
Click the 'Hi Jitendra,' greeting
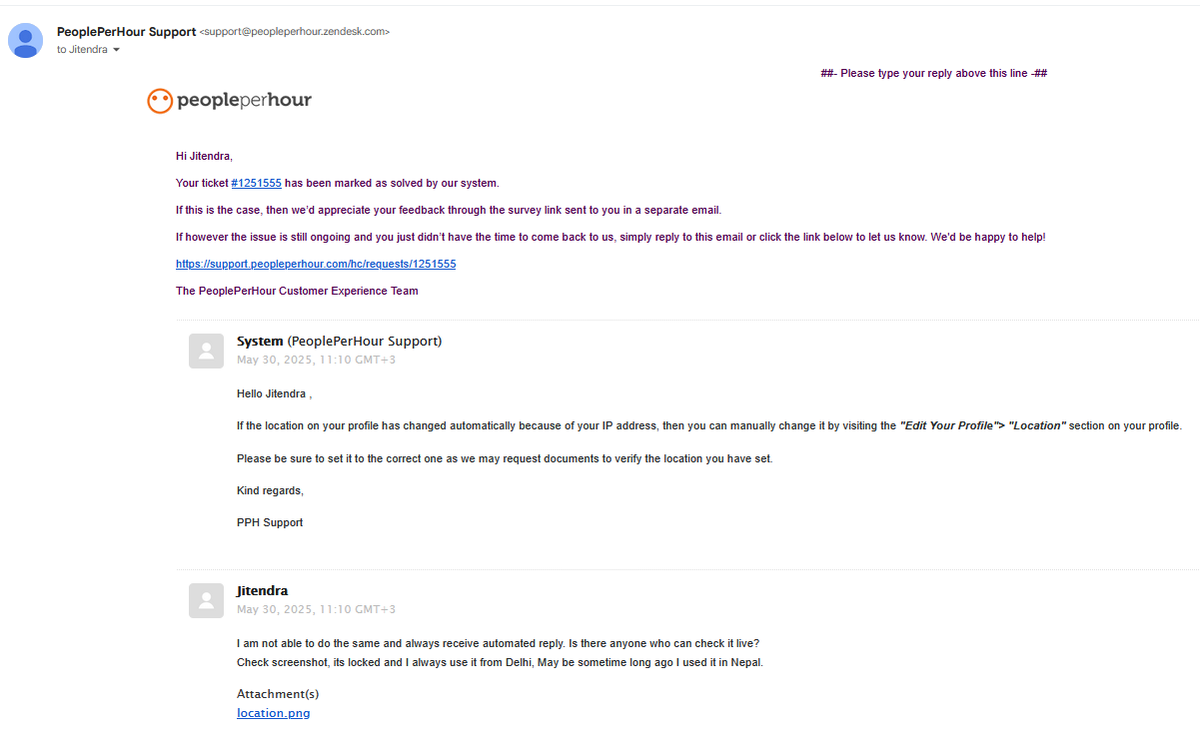204,156
